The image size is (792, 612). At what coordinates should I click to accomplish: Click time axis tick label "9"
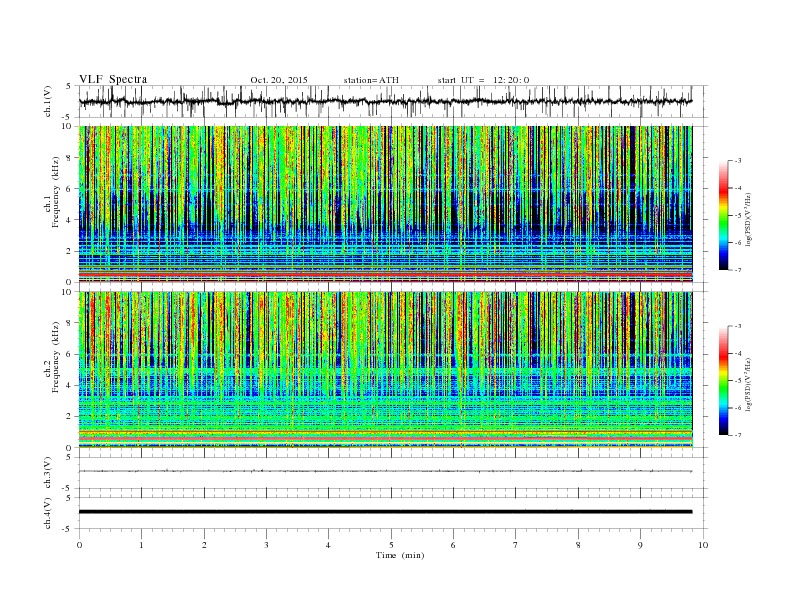[x=640, y=545]
